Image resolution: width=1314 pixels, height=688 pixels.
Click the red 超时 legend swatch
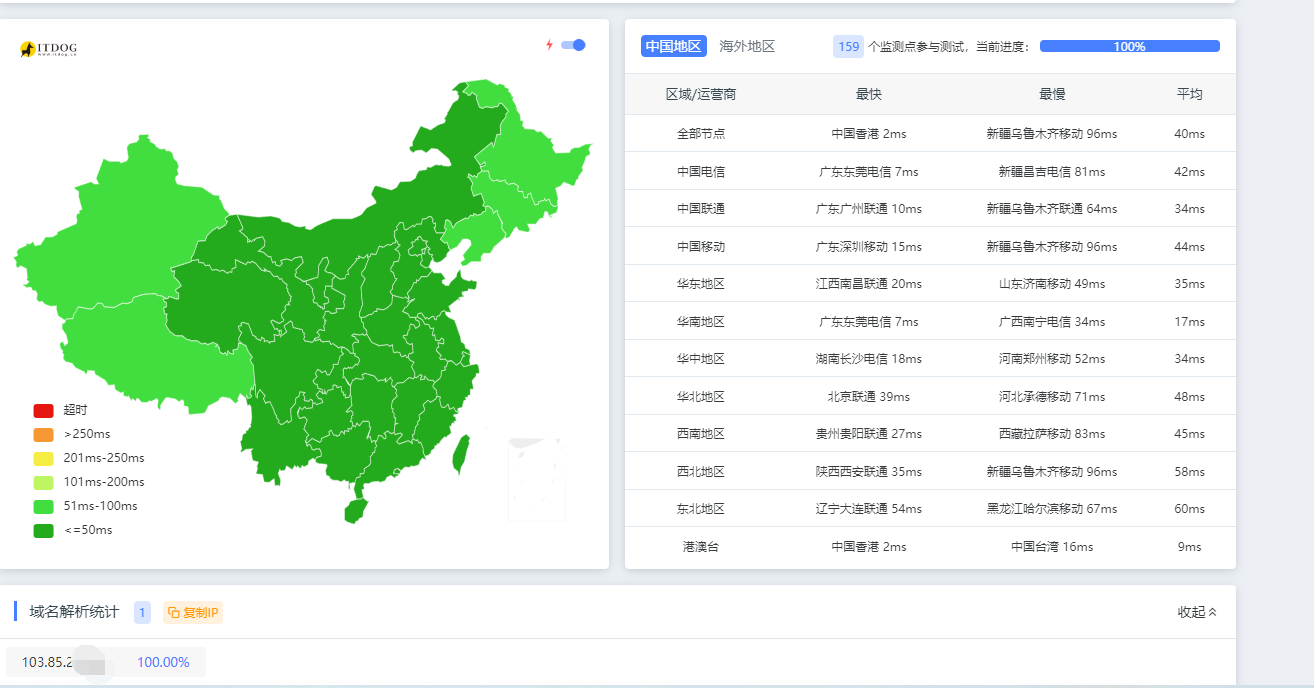[x=43, y=410]
